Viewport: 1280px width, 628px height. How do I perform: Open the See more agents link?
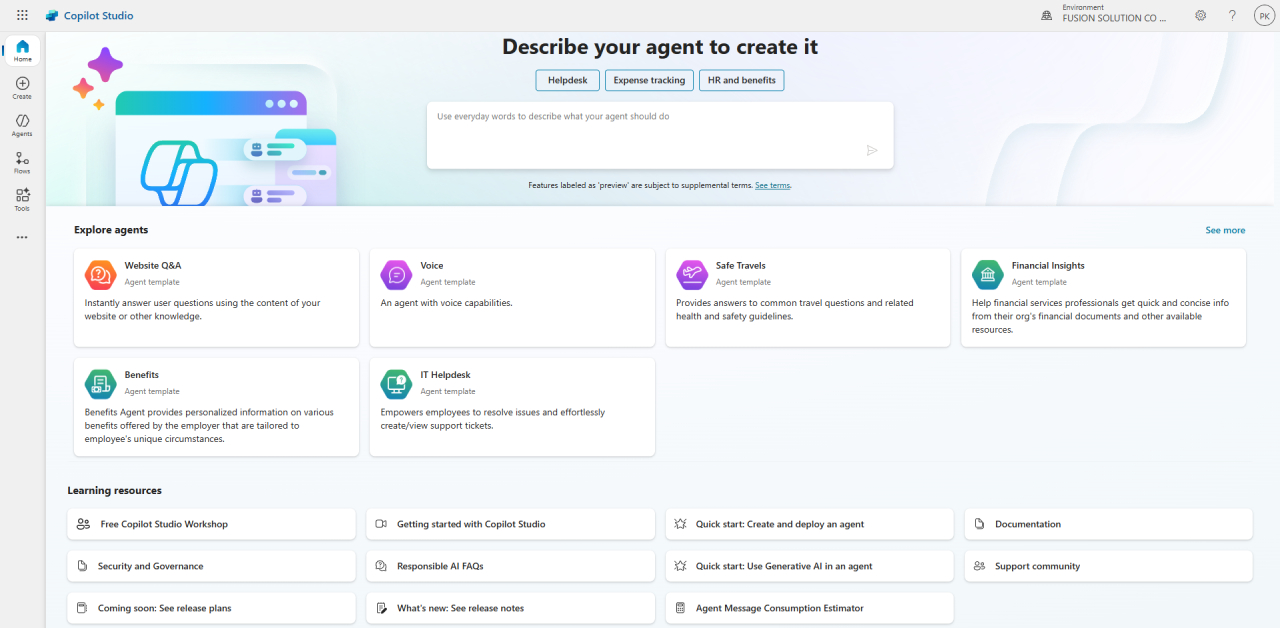tap(1225, 230)
